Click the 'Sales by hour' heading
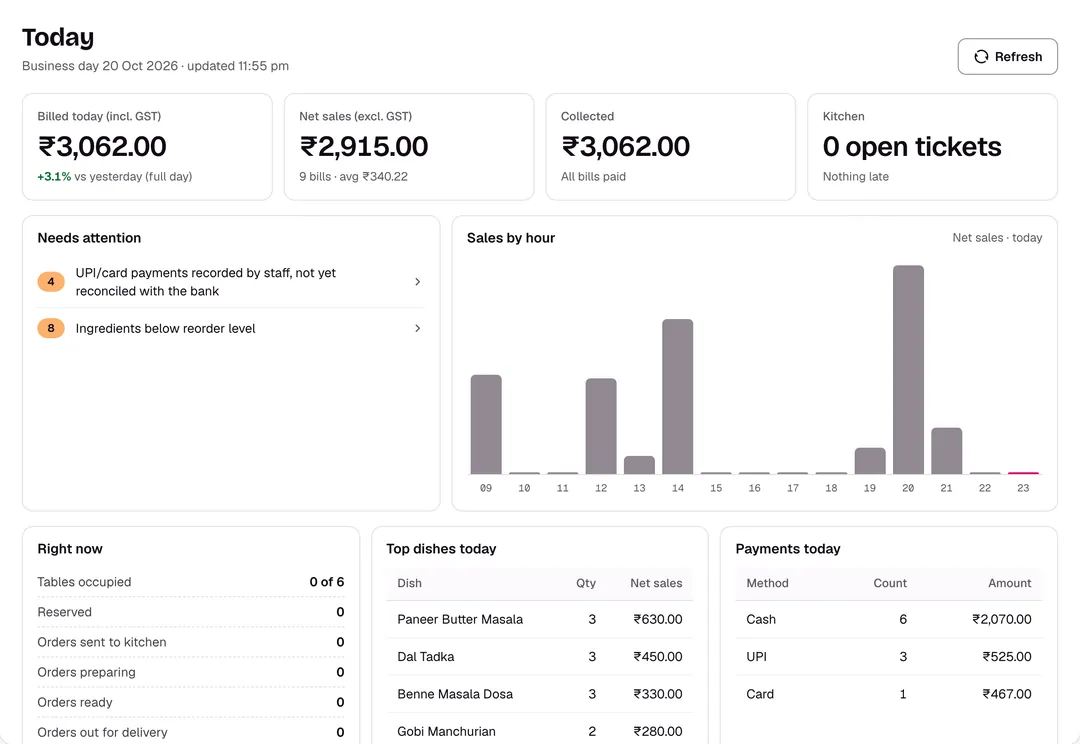1080x744 pixels. pos(510,238)
